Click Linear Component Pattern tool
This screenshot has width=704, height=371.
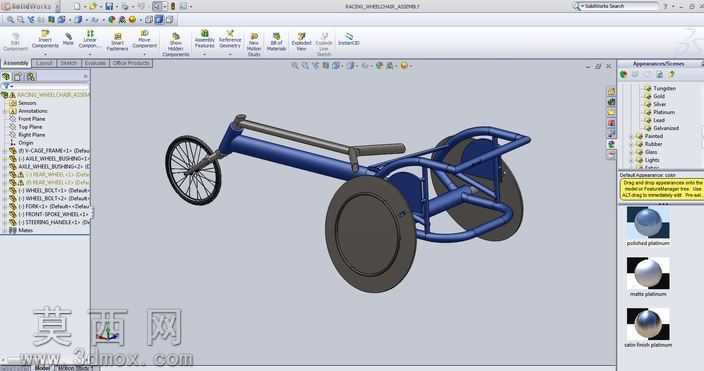(x=90, y=40)
